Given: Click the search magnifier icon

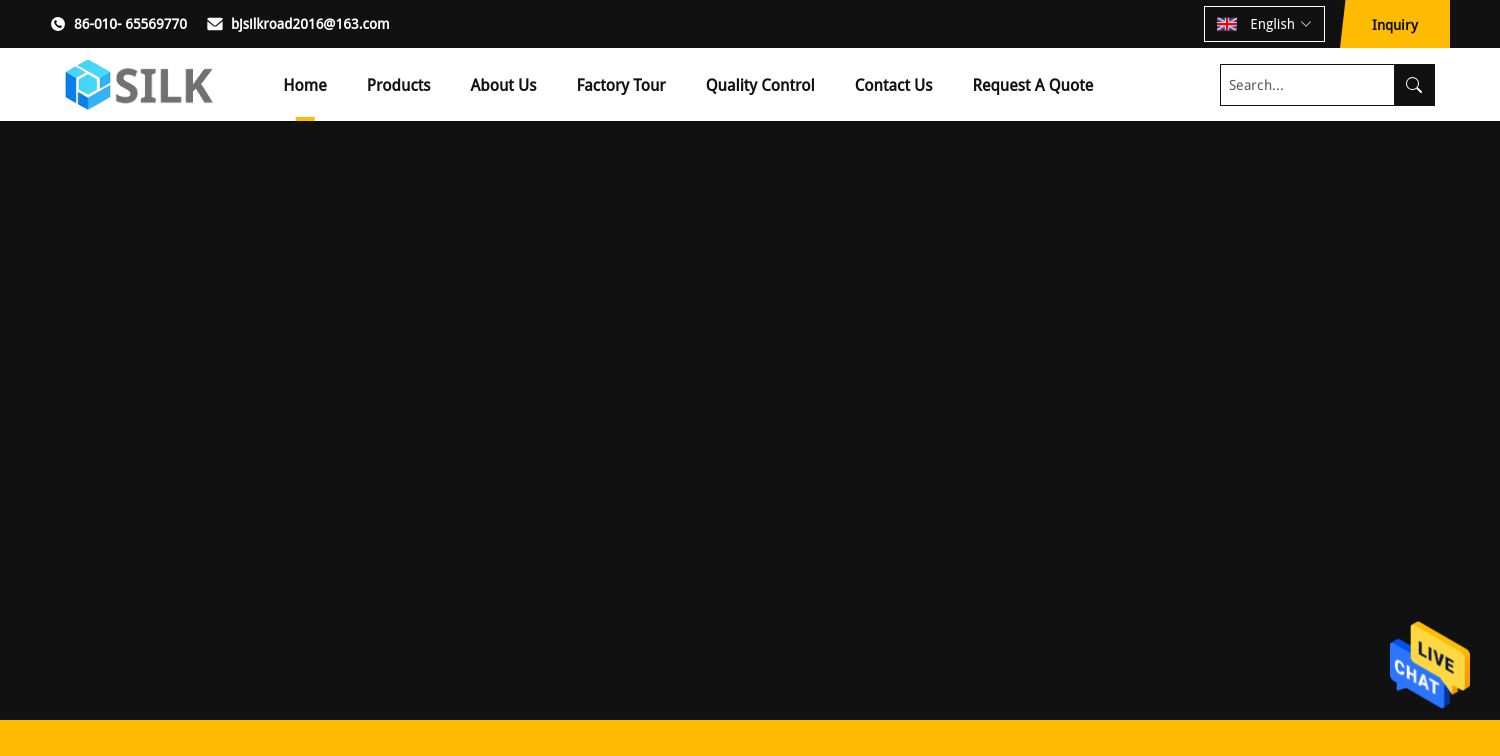Looking at the screenshot, I should [x=1414, y=85].
